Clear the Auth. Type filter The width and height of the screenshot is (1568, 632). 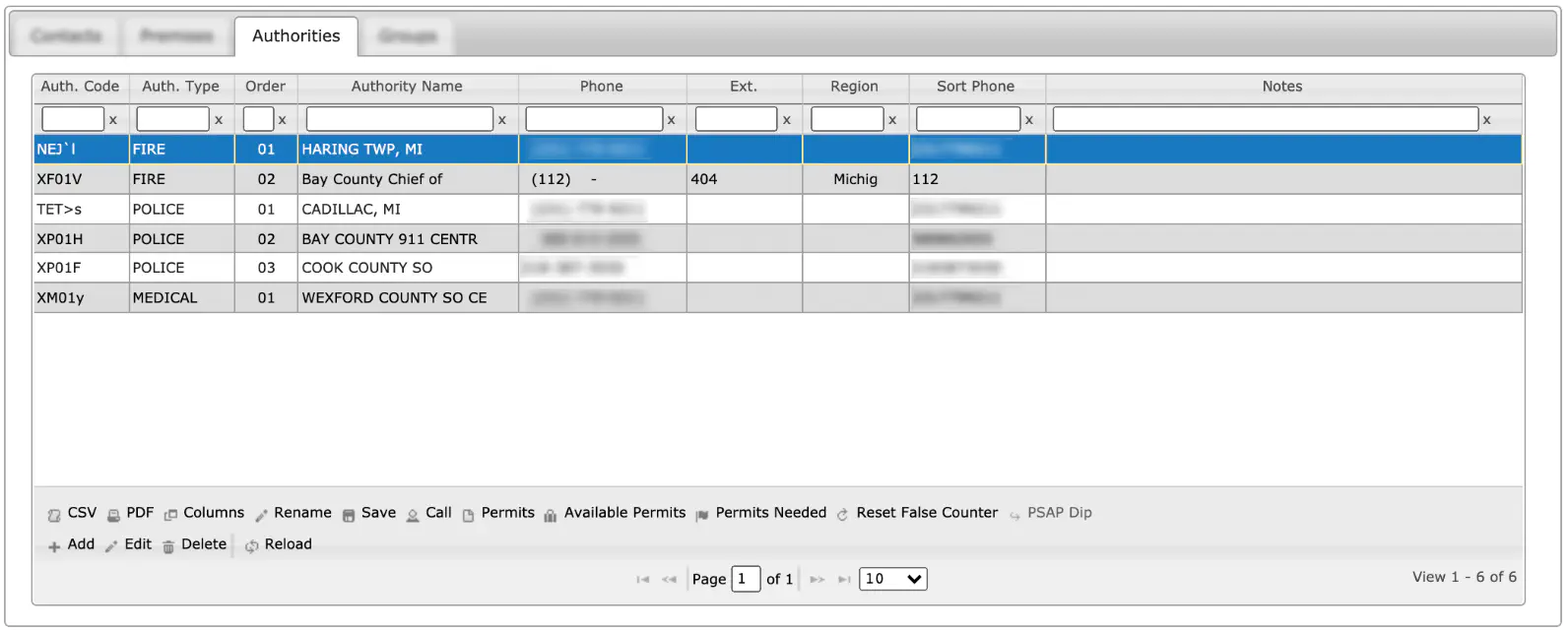point(219,120)
